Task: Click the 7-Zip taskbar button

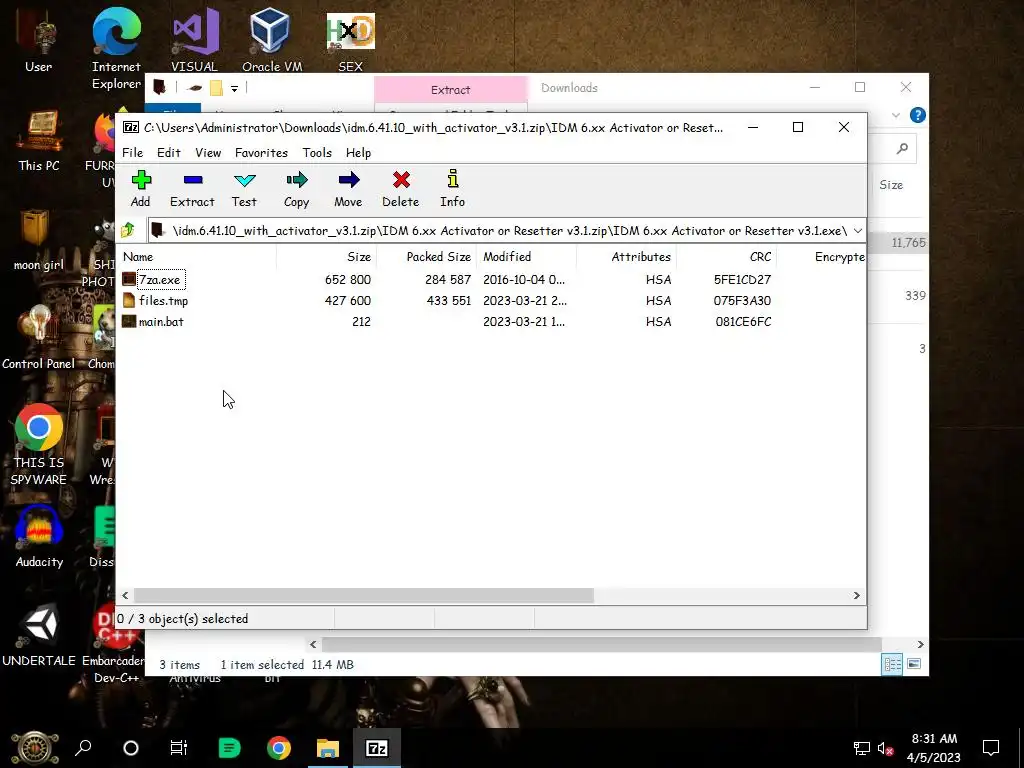Action: (x=377, y=748)
